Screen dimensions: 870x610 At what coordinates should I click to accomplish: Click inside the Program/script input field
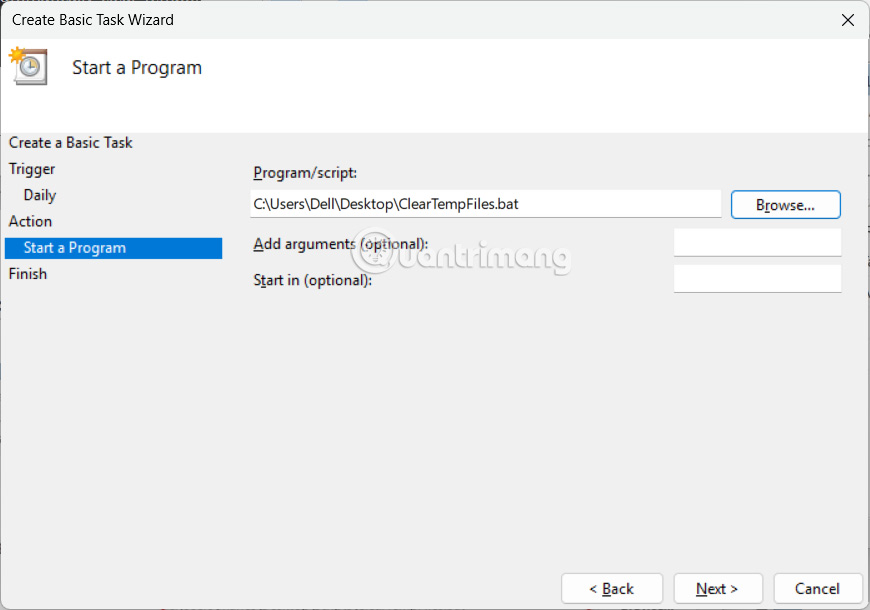(x=485, y=204)
